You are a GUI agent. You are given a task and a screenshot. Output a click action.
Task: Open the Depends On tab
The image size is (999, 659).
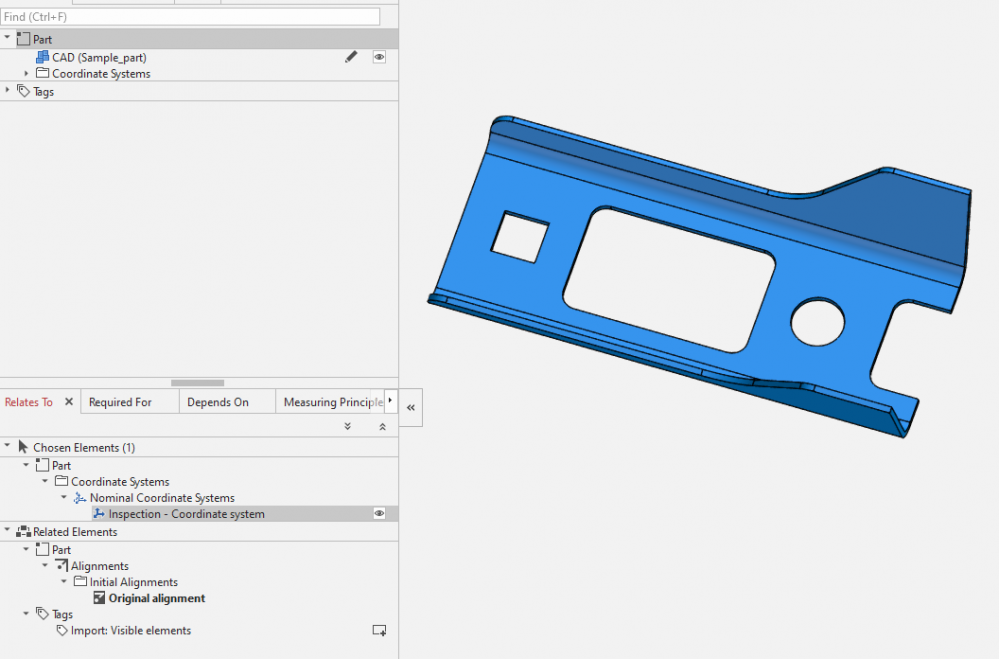217,402
